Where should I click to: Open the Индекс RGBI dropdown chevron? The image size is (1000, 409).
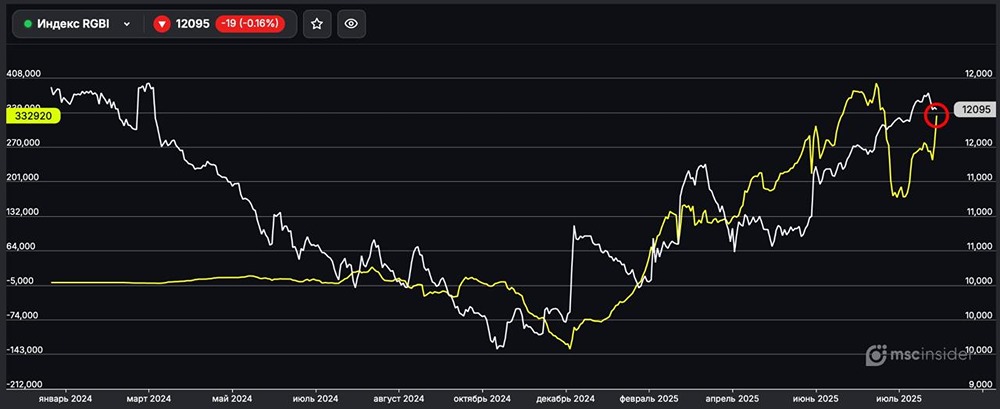pos(127,23)
